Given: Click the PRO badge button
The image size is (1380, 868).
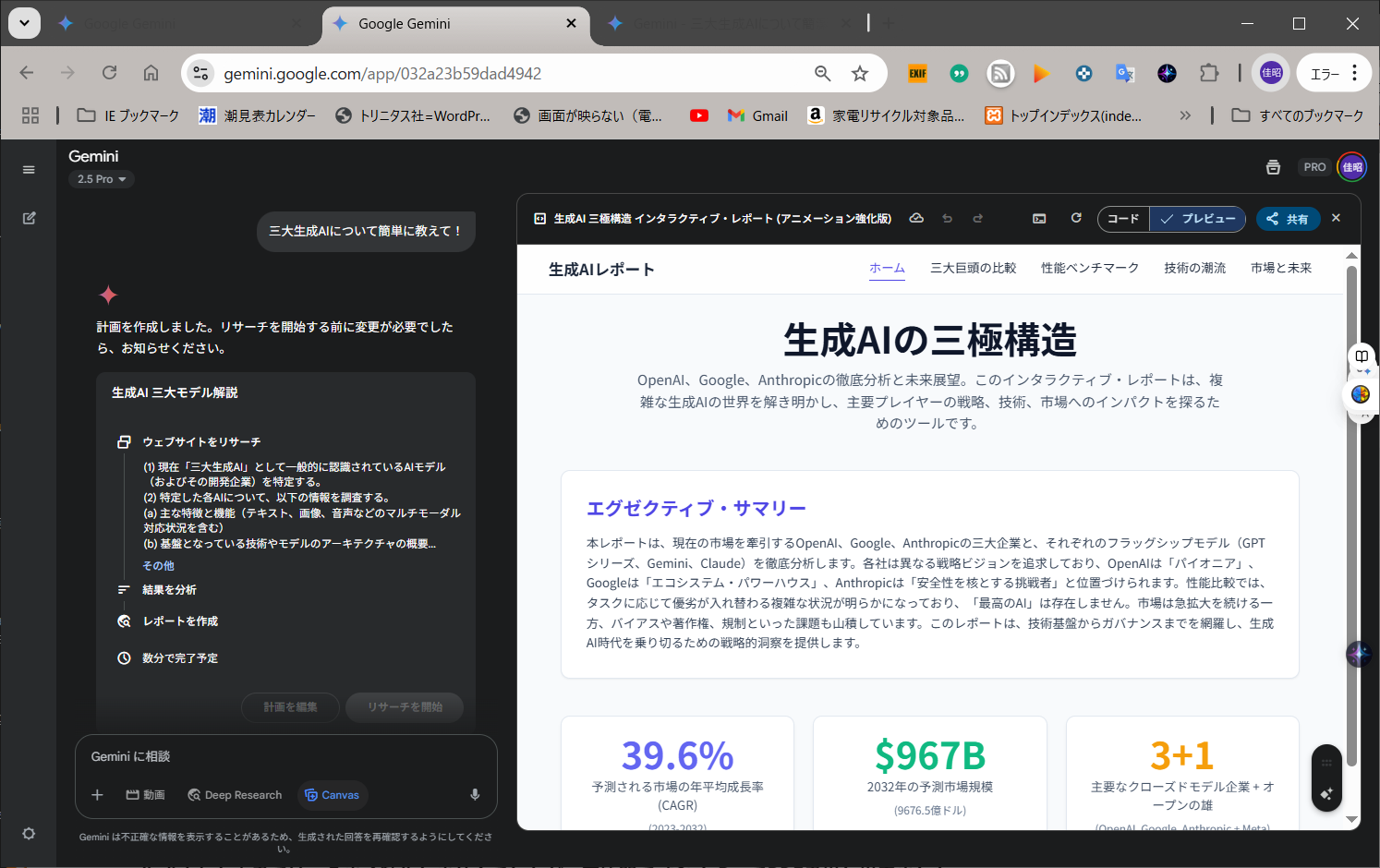Looking at the screenshot, I should [1314, 167].
